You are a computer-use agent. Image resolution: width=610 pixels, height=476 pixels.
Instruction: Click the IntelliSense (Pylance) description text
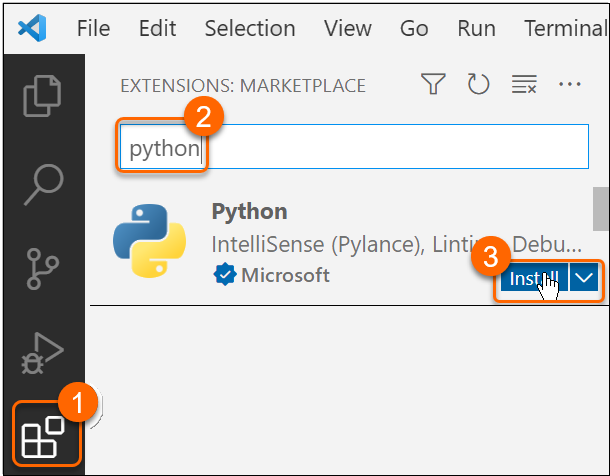[396, 245]
